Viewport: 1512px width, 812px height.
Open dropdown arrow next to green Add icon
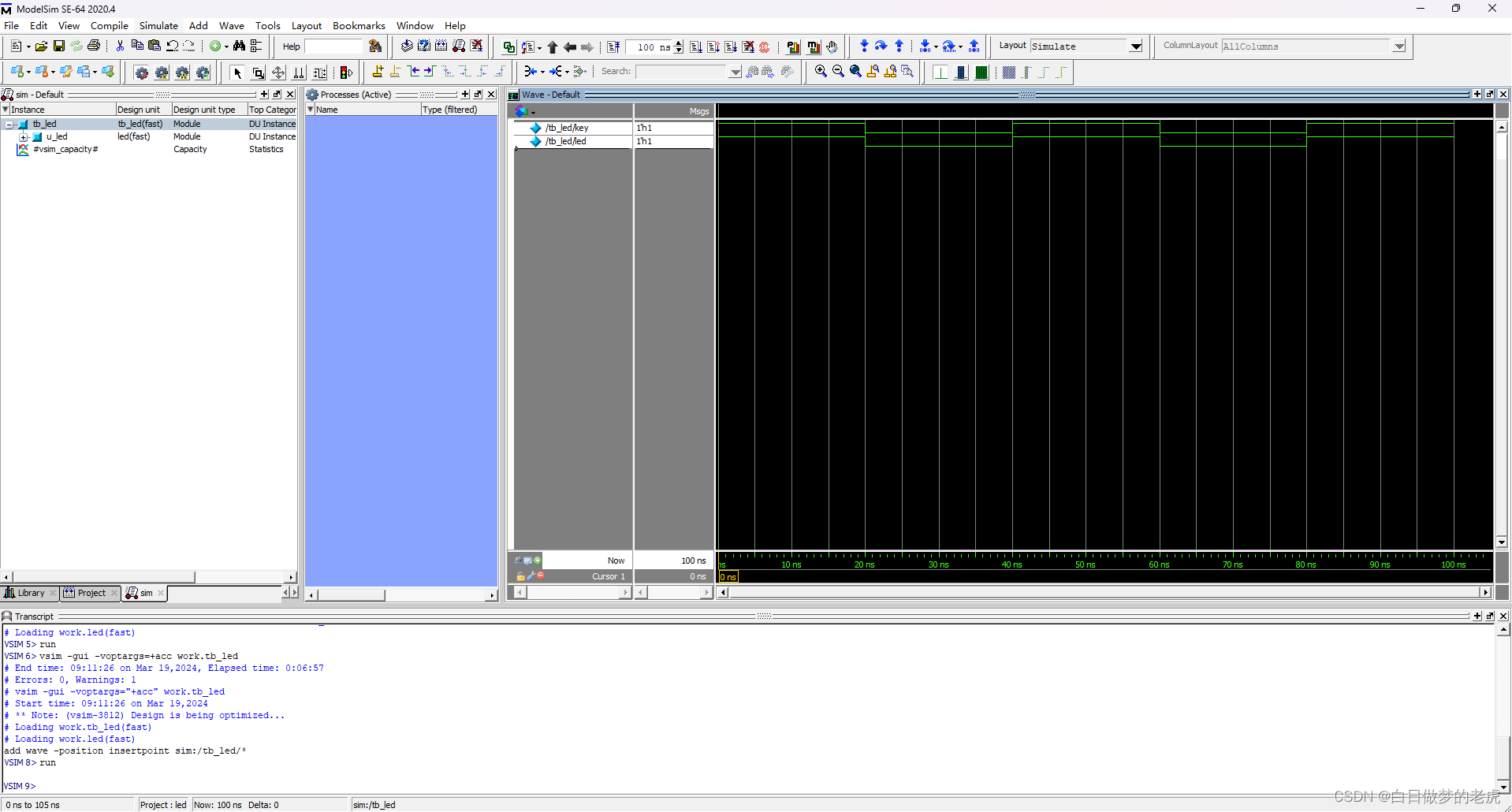tap(227, 47)
